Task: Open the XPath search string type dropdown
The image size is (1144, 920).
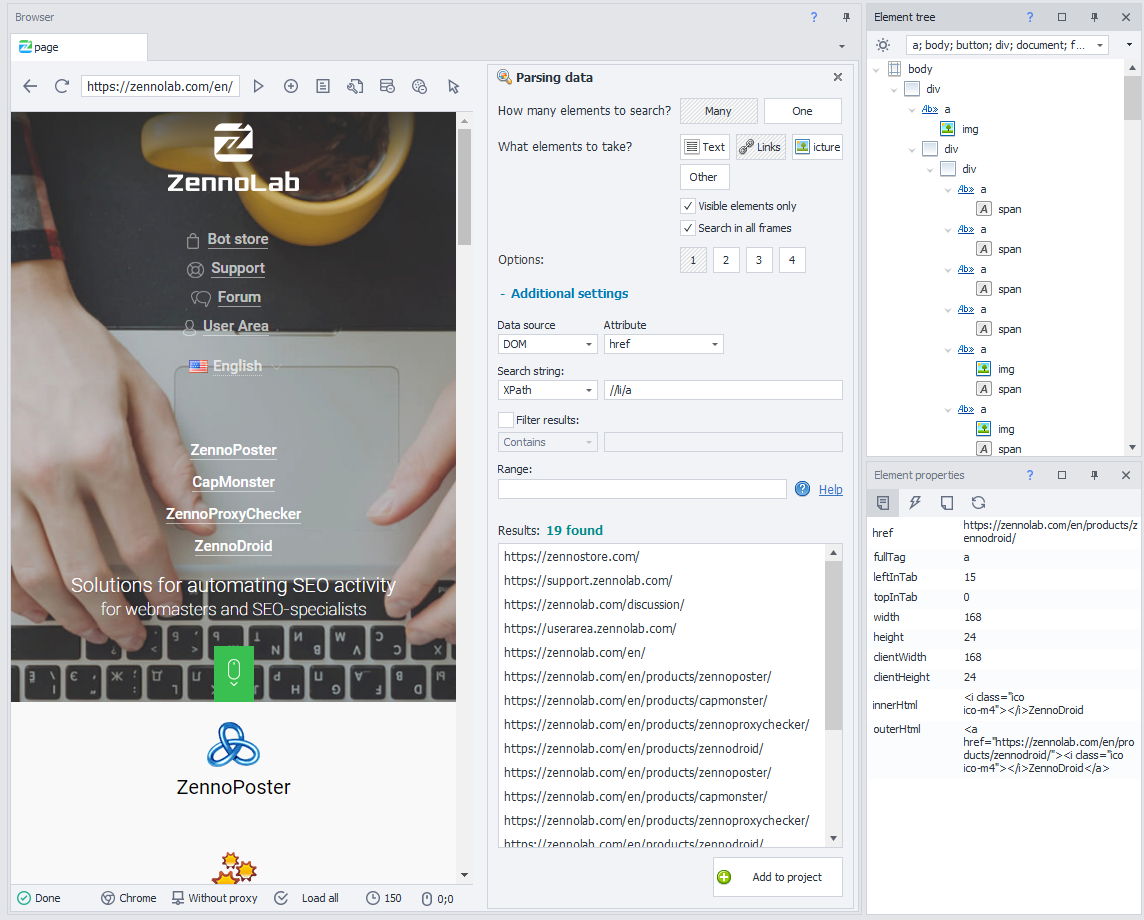Action: (x=547, y=390)
